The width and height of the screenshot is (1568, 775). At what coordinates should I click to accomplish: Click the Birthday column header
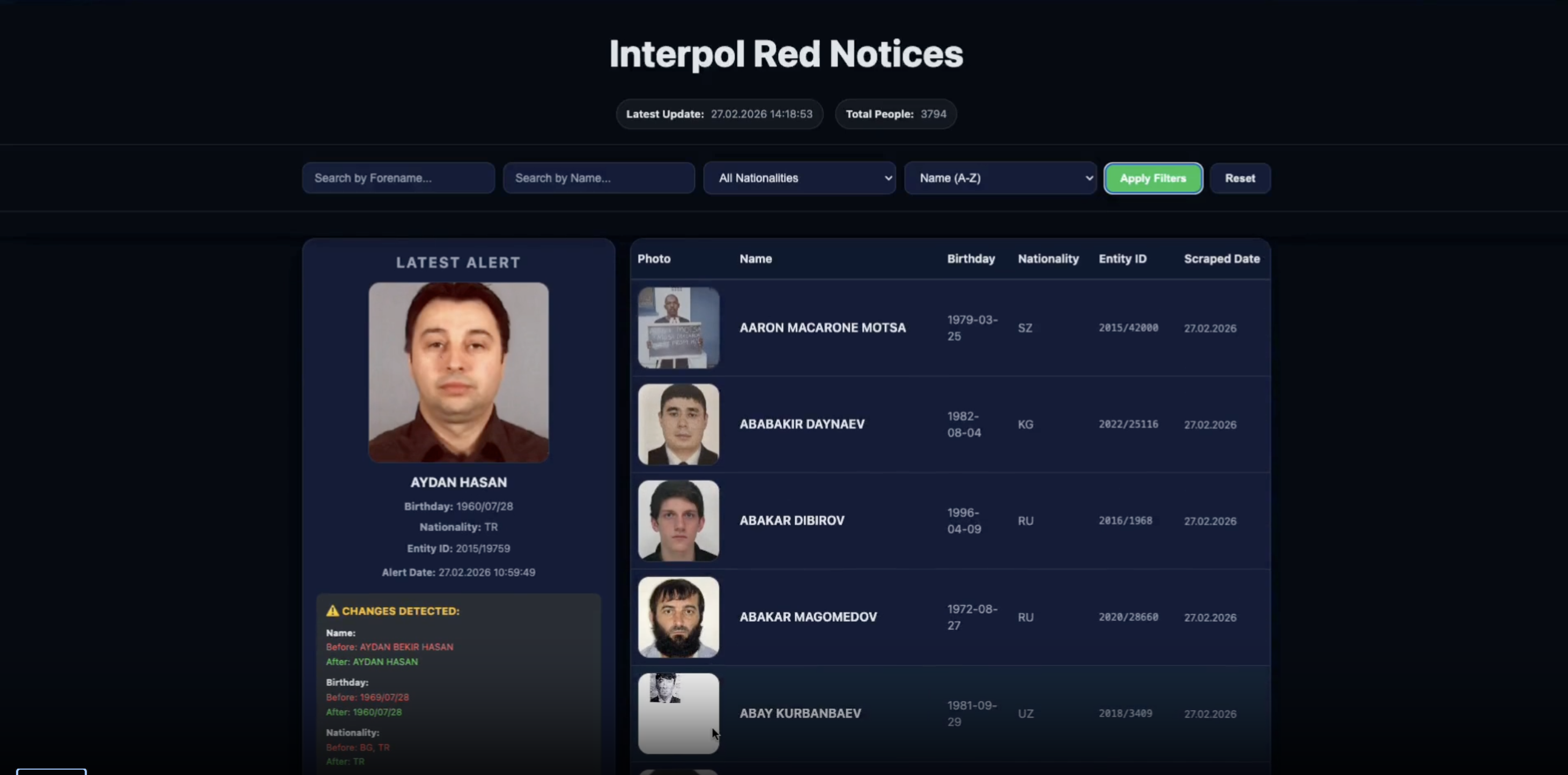(x=971, y=258)
